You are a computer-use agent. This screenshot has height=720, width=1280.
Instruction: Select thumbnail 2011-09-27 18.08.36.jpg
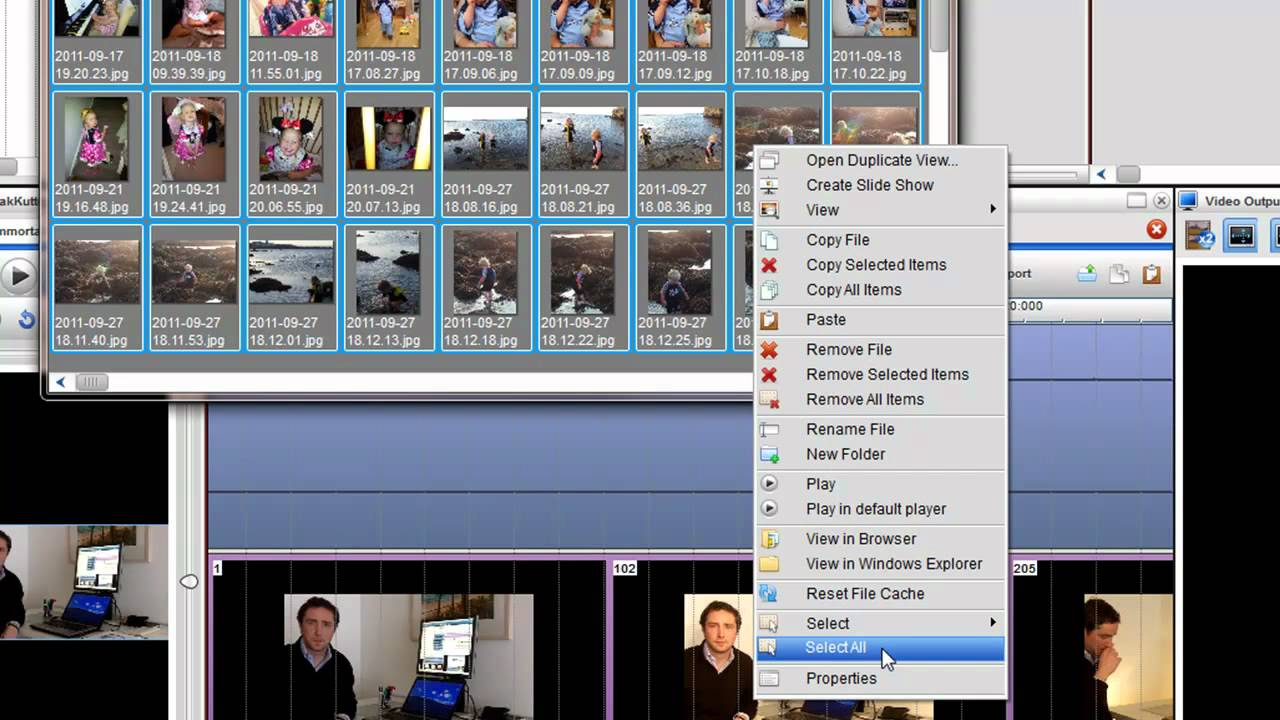[x=681, y=154]
